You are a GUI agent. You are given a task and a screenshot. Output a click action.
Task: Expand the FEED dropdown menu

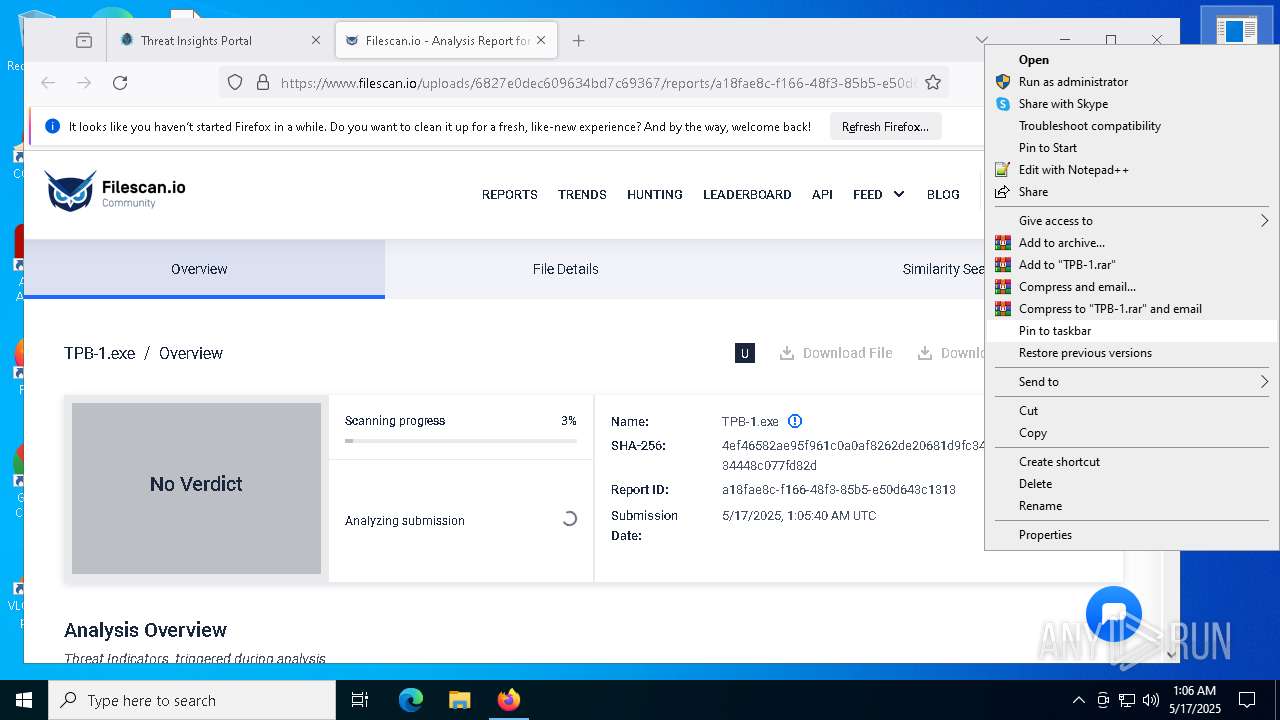(x=879, y=194)
